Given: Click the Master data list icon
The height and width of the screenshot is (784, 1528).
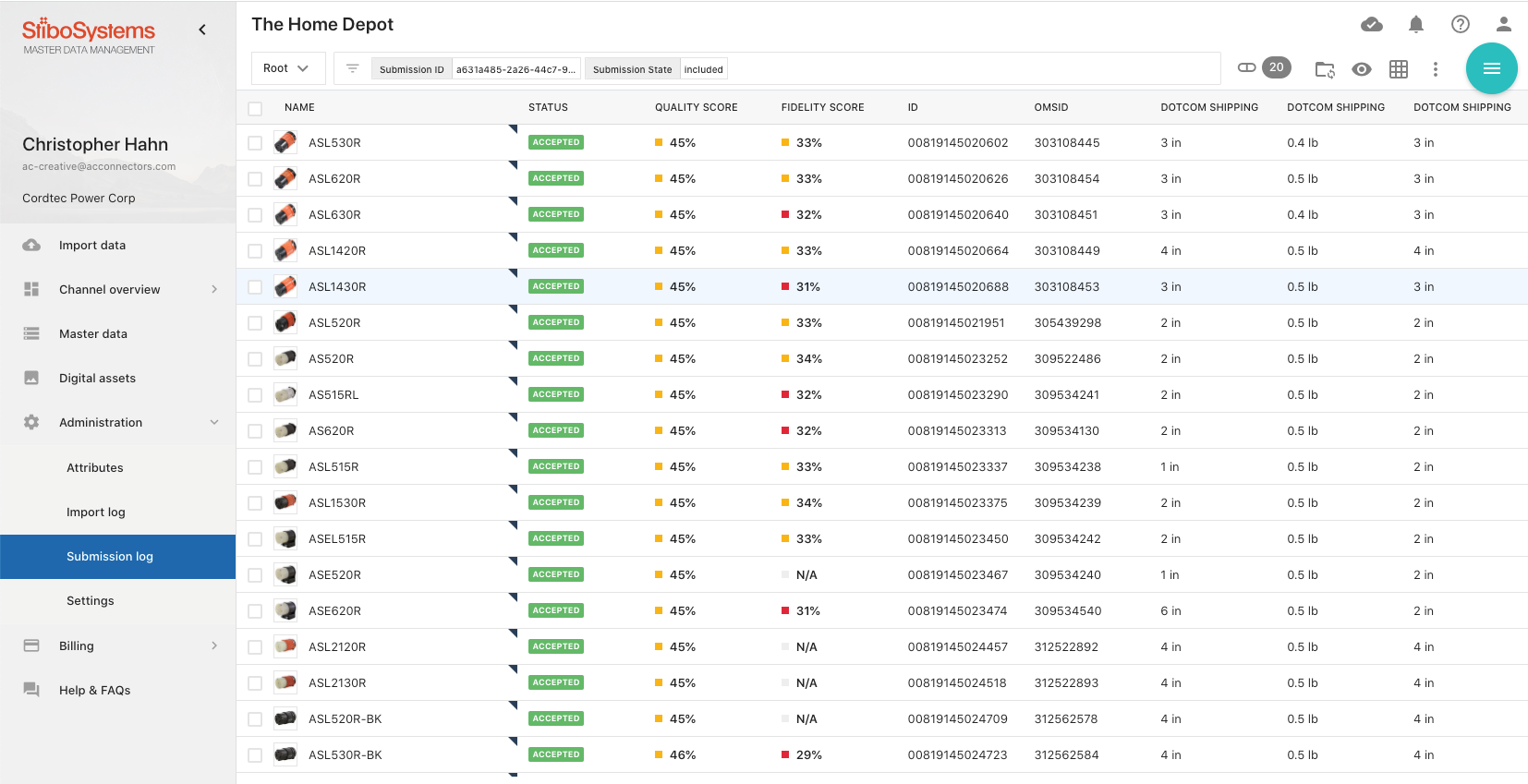Looking at the screenshot, I should coord(31,333).
